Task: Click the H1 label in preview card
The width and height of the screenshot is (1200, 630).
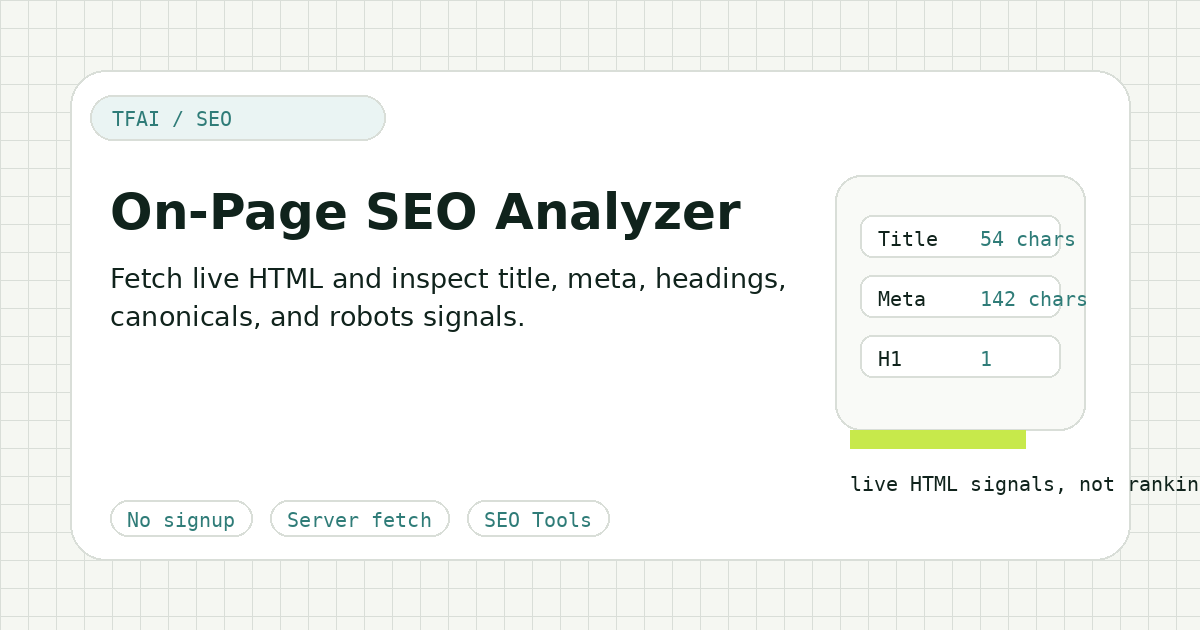Action: click(x=890, y=359)
